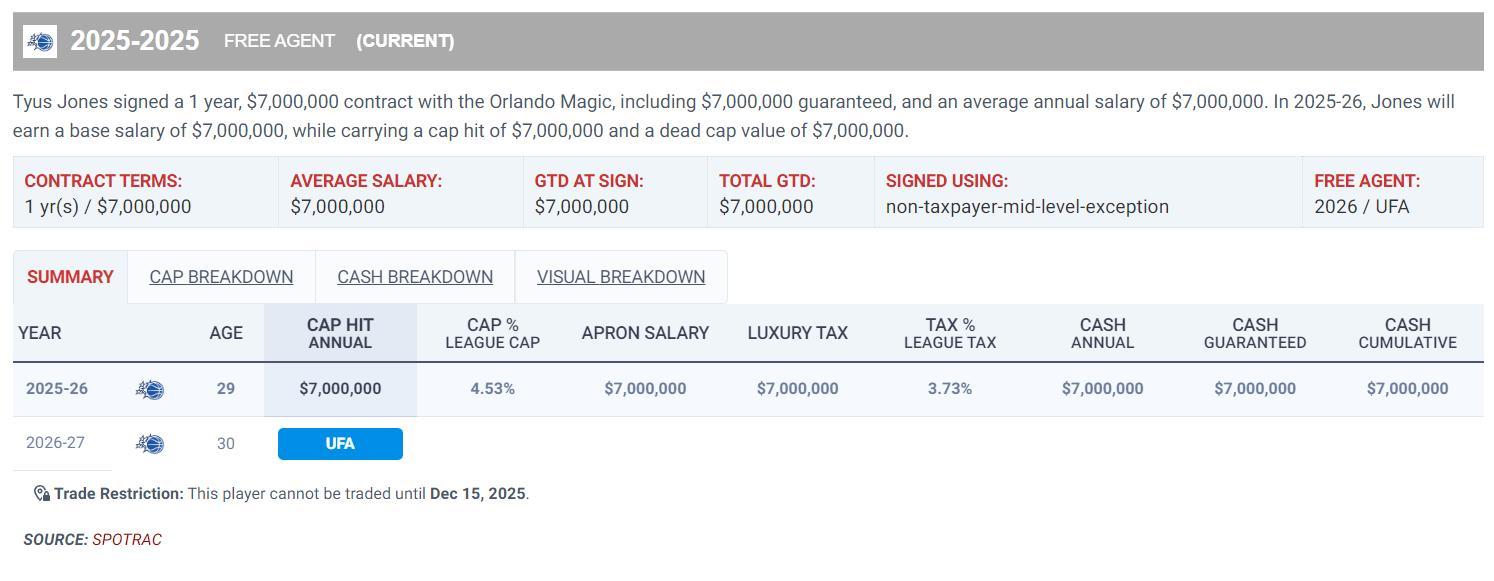Switch to the Cap Breakdown tab
Image resolution: width=1494 pixels, height=581 pixels.
click(221, 277)
